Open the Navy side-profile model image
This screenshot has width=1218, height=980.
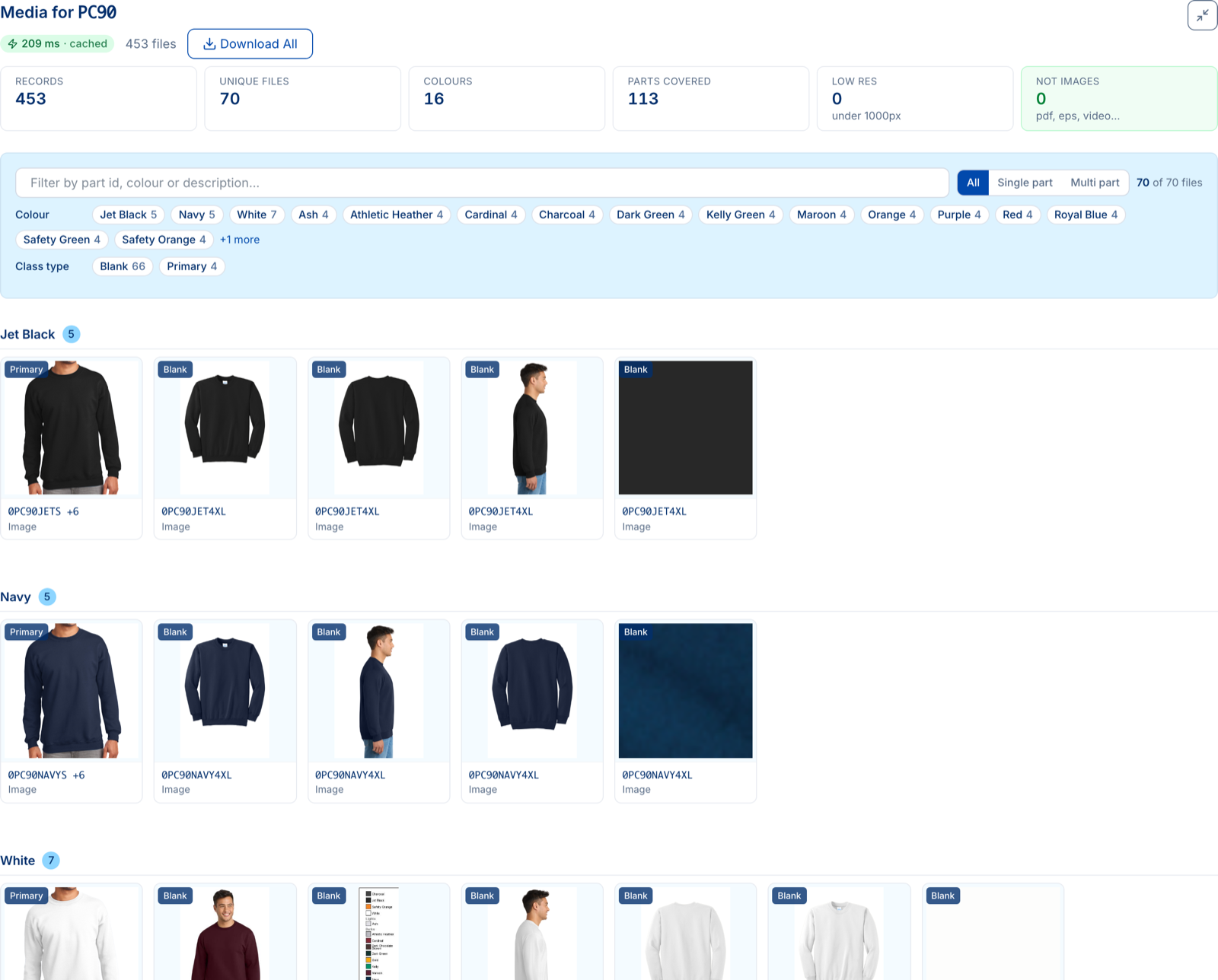click(x=378, y=691)
